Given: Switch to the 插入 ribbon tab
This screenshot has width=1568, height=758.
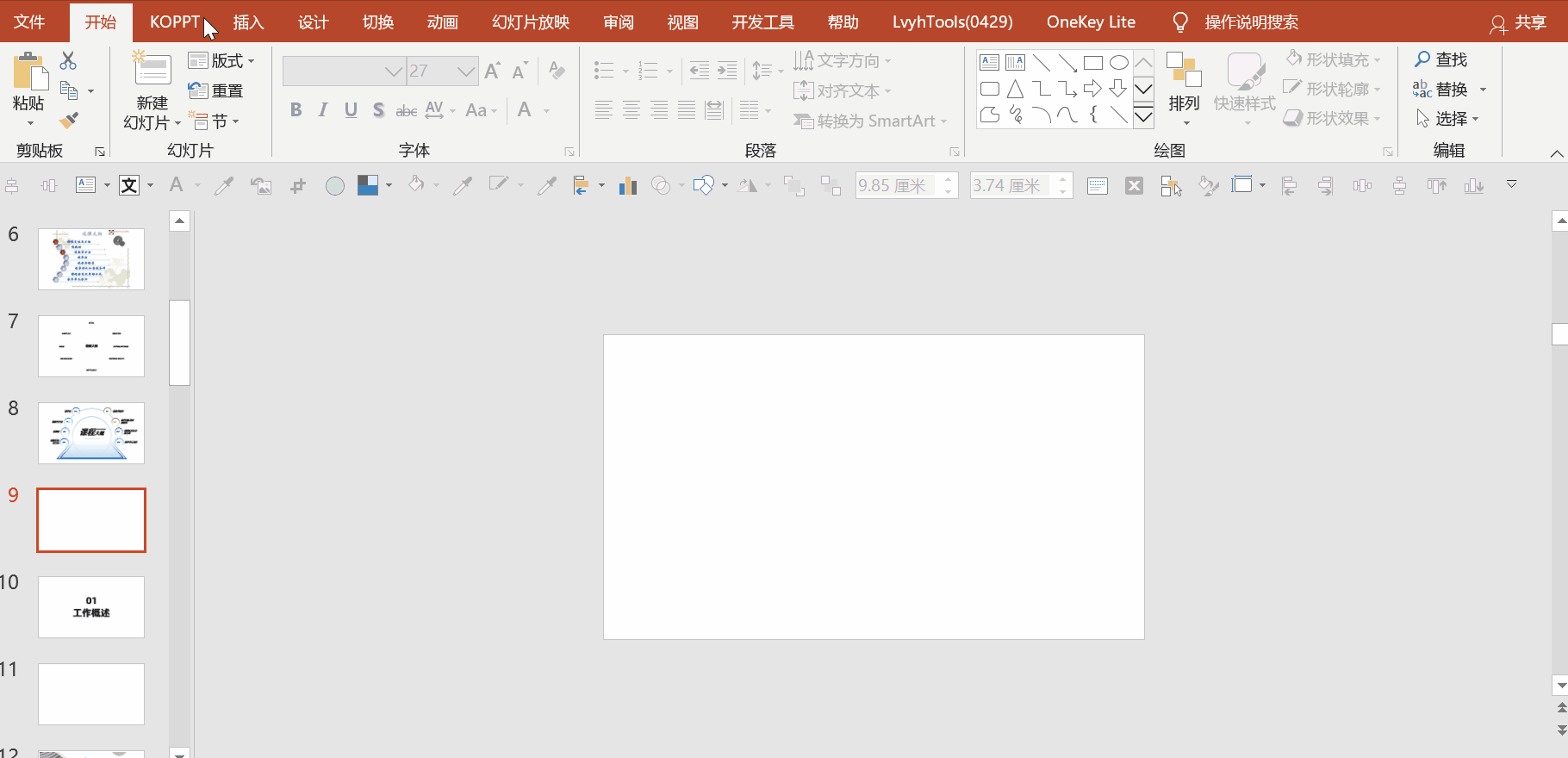Looking at the screenshot, I should 248,22.
